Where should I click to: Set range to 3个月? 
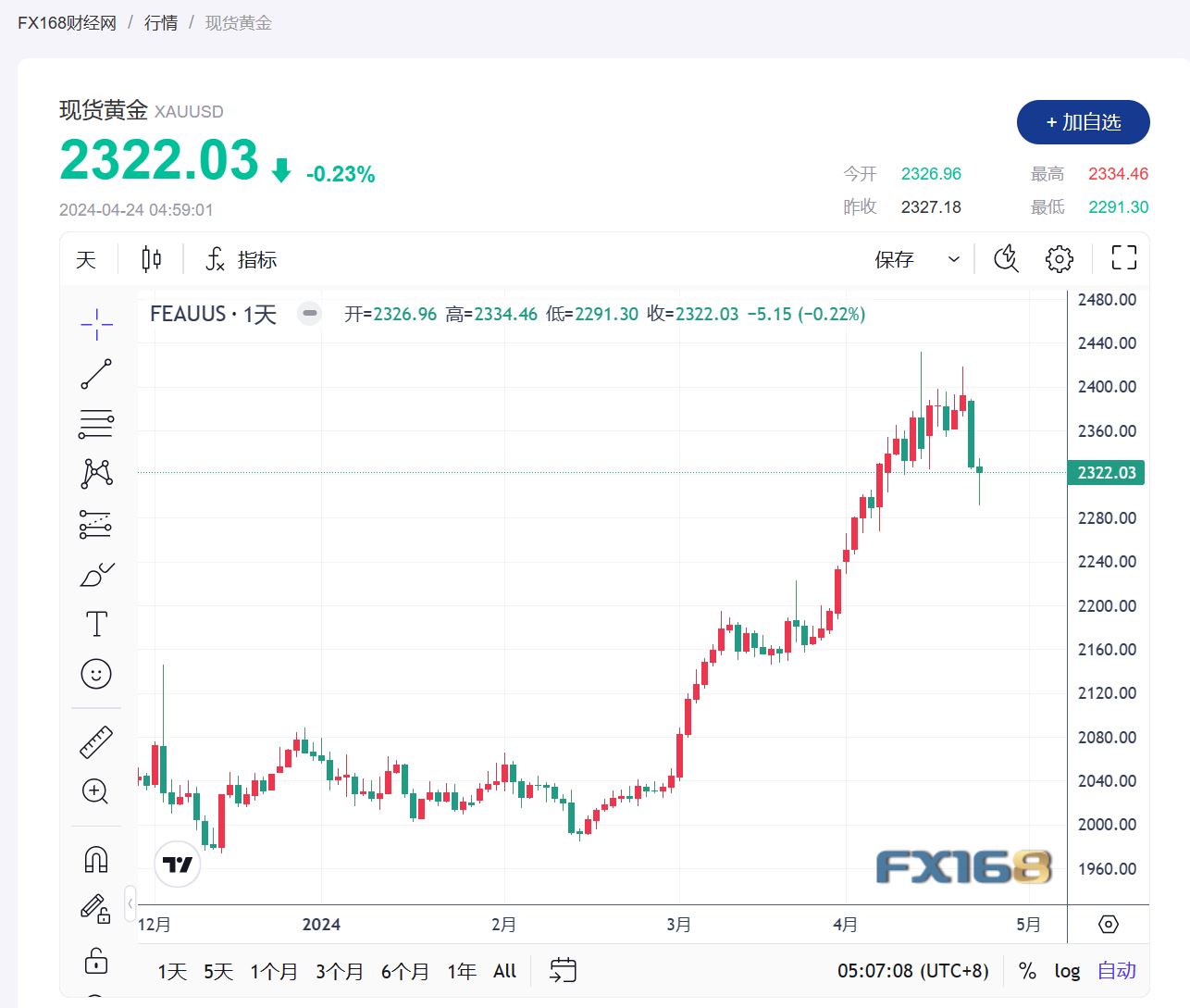pyautogui.click(x=340, y=971)
